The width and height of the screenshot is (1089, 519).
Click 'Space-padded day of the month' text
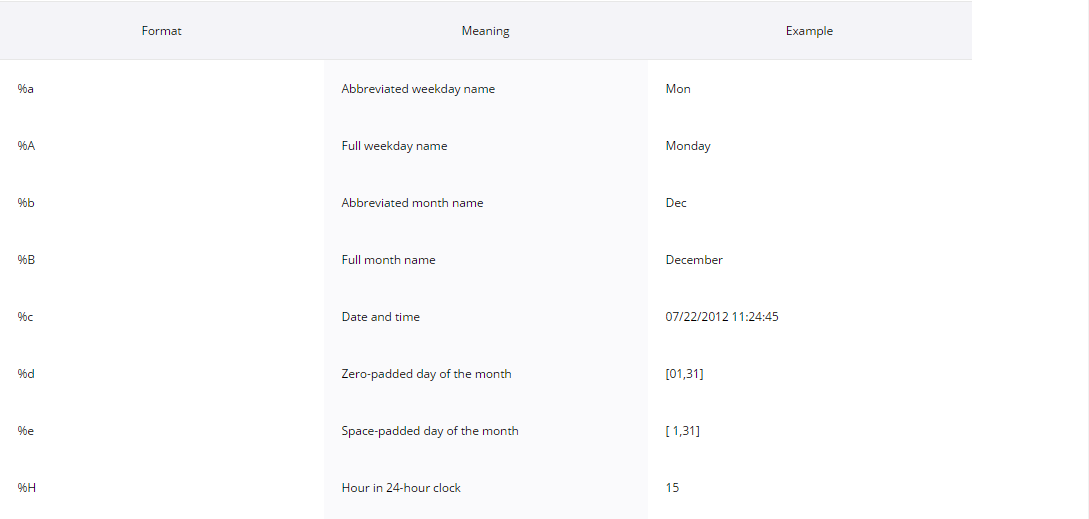coord(430,431)
